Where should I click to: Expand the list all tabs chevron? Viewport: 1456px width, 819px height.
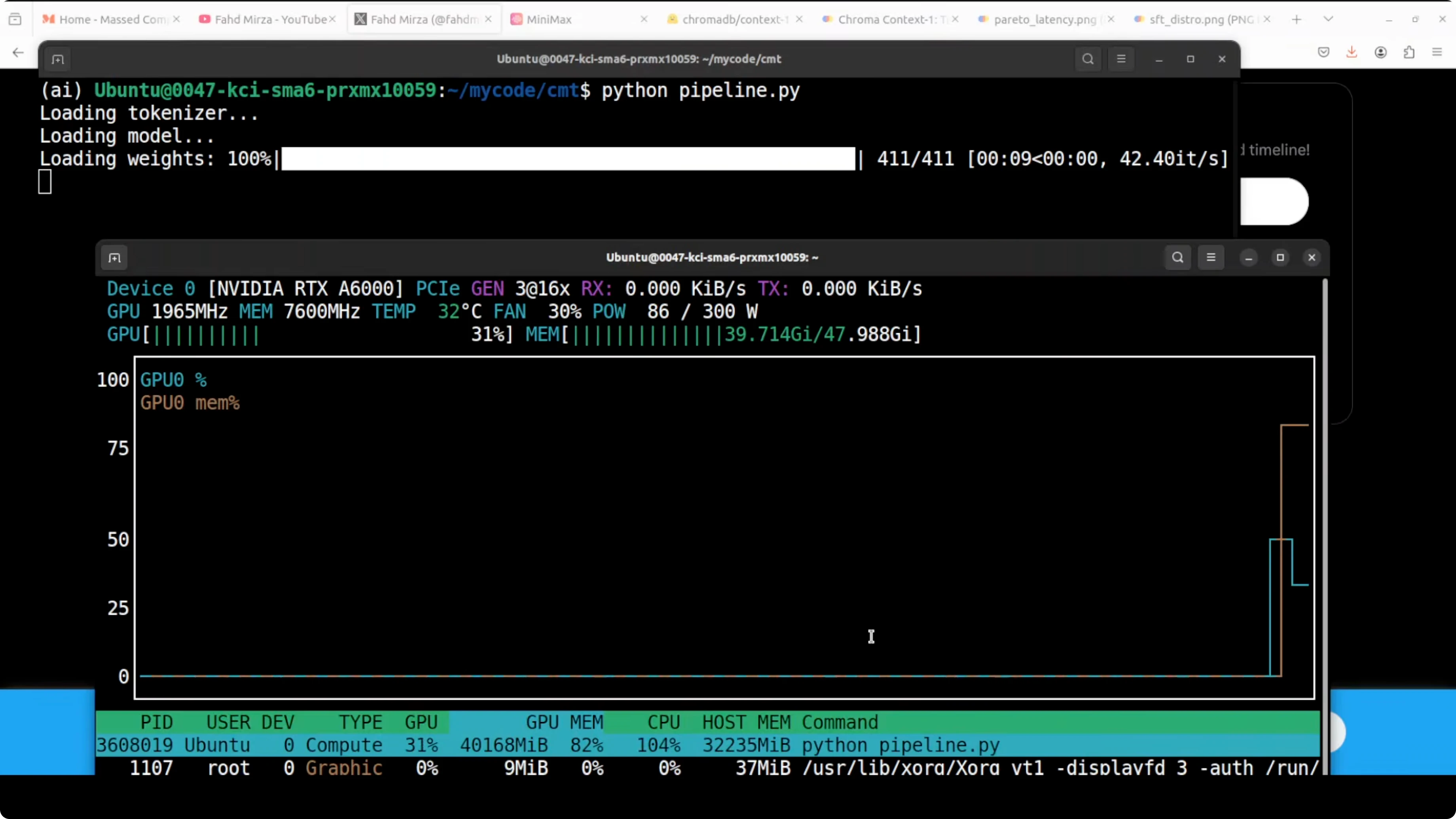1328,19
